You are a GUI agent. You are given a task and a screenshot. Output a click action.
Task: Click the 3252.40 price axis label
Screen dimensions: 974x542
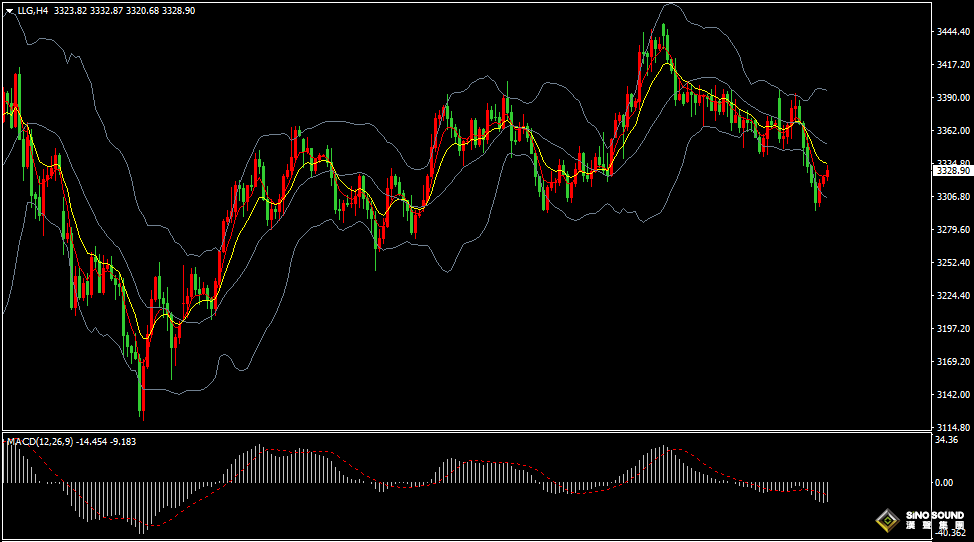click(954, 262)
